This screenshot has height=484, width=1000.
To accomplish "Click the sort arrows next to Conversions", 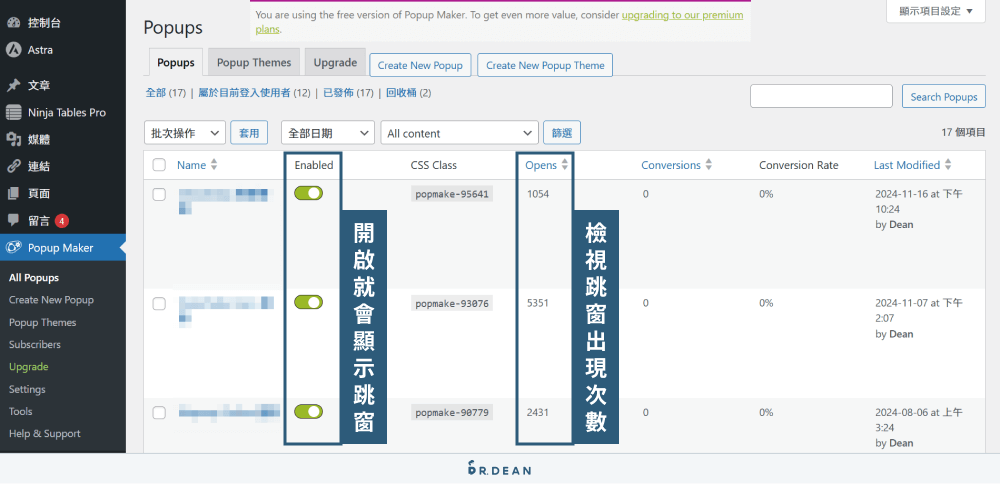I will pos(709,165).
